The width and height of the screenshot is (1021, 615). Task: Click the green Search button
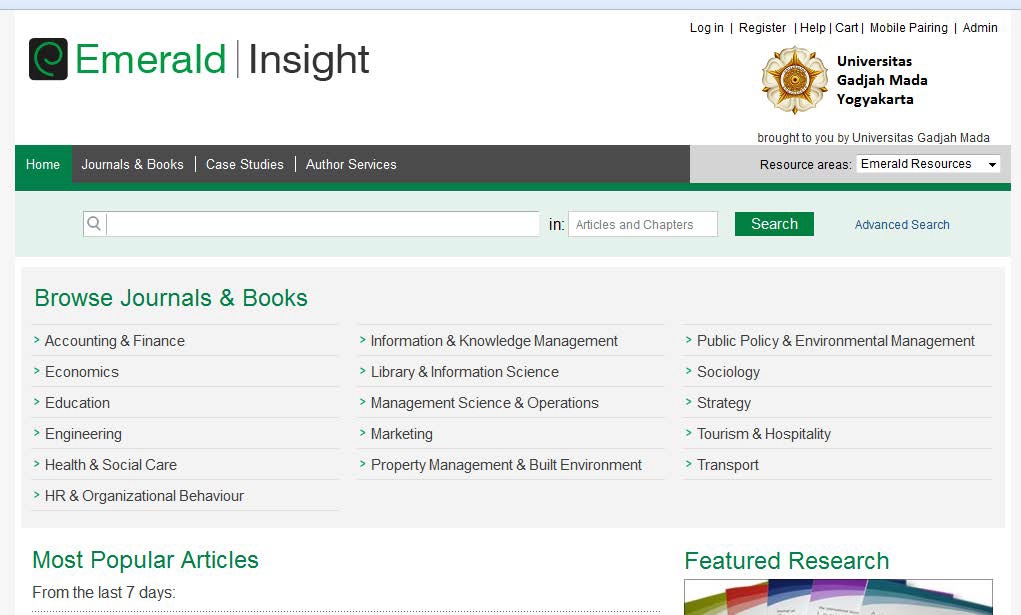(x=774, y=224)
